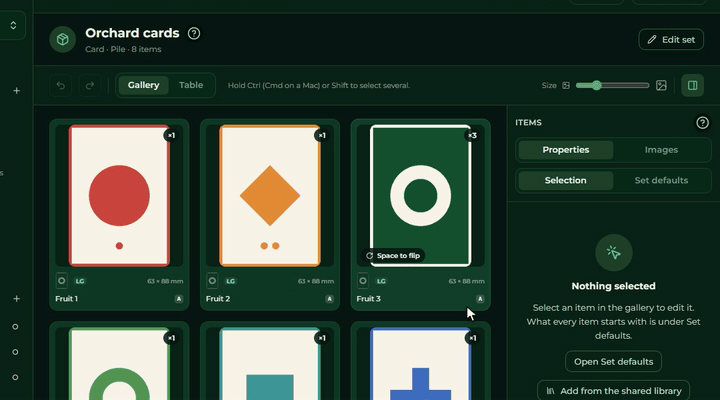
Task: Click the LG tag on Fruit 3
Action: [x=381, y=281]
